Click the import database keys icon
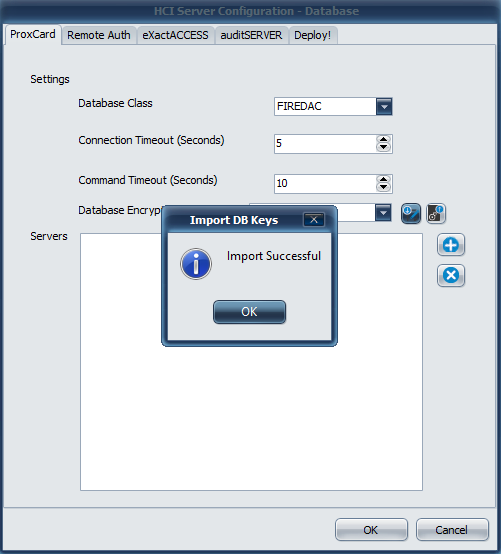 pos(411,213)
